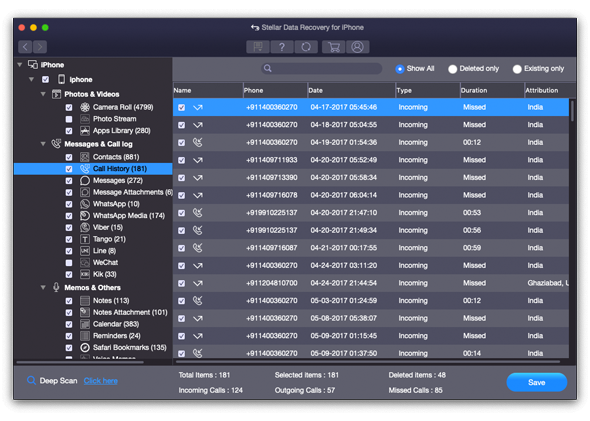Sort by the Attribution column header
The height and width of the screenshot is (421, 590).
click(x=550, y=90)
